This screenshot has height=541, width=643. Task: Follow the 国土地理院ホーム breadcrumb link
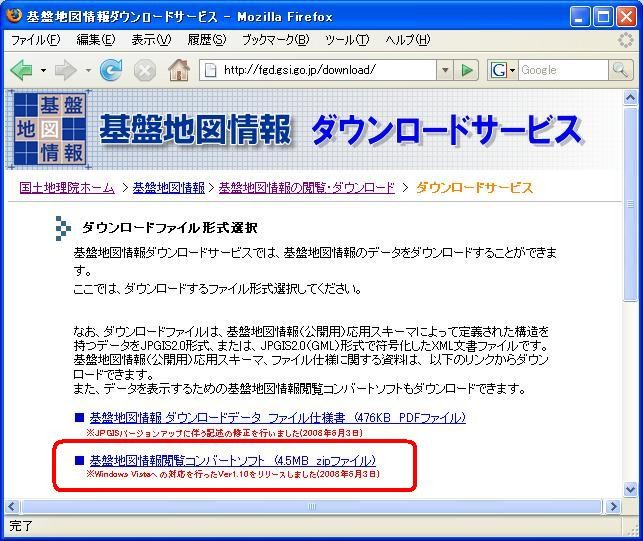67,188
